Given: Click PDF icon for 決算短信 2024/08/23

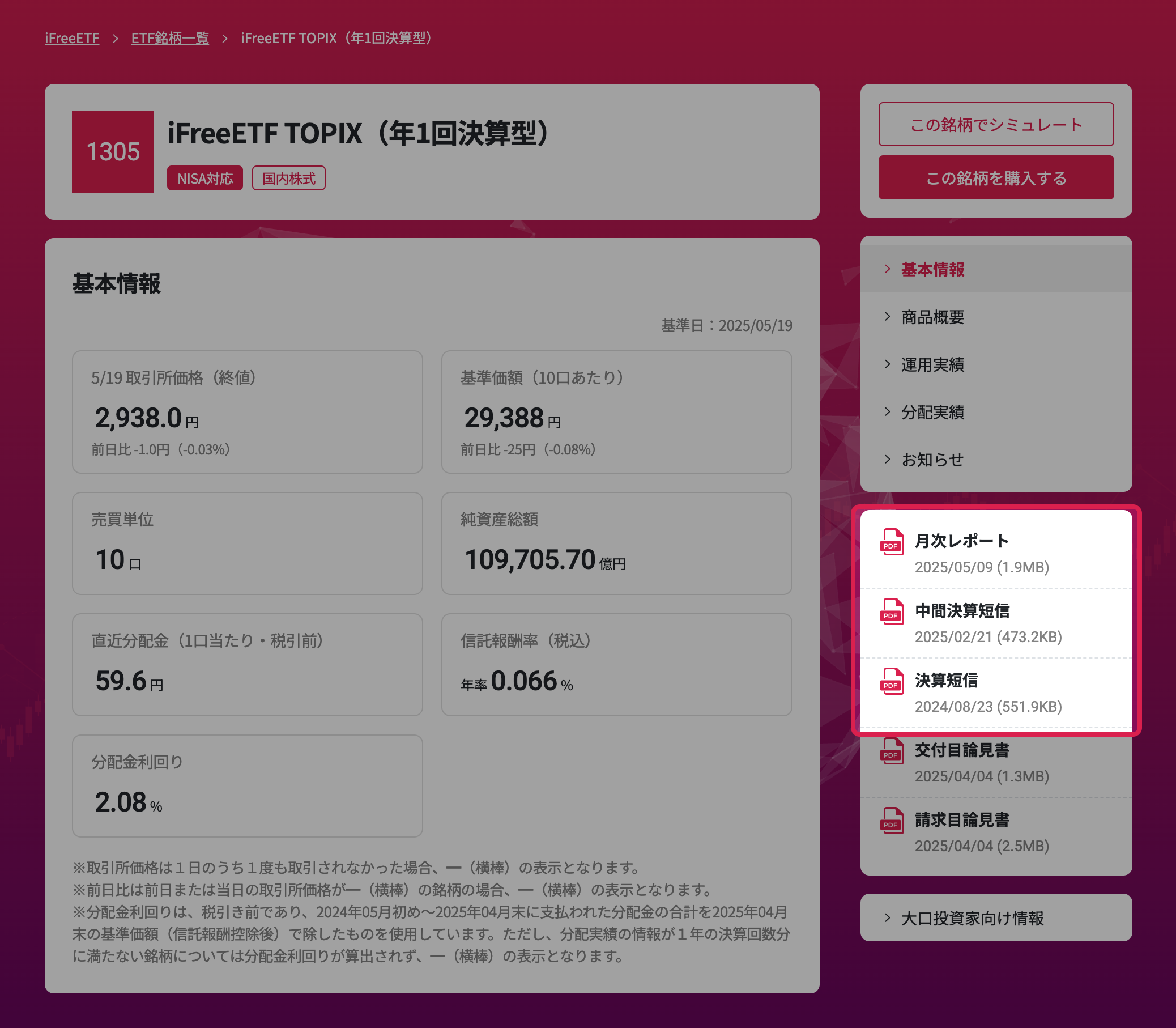Looking at the screenshot, I should 892,682.
